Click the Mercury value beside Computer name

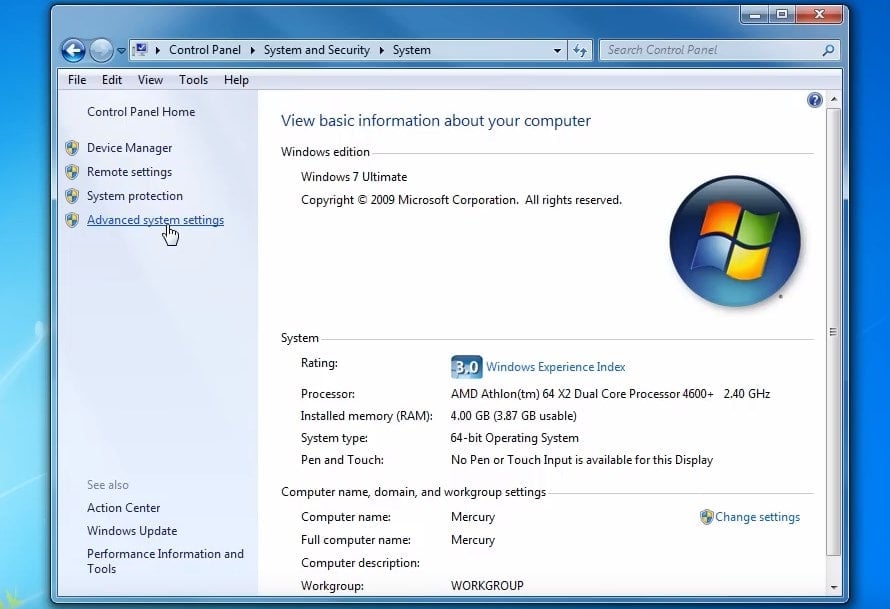click(473, 517)
